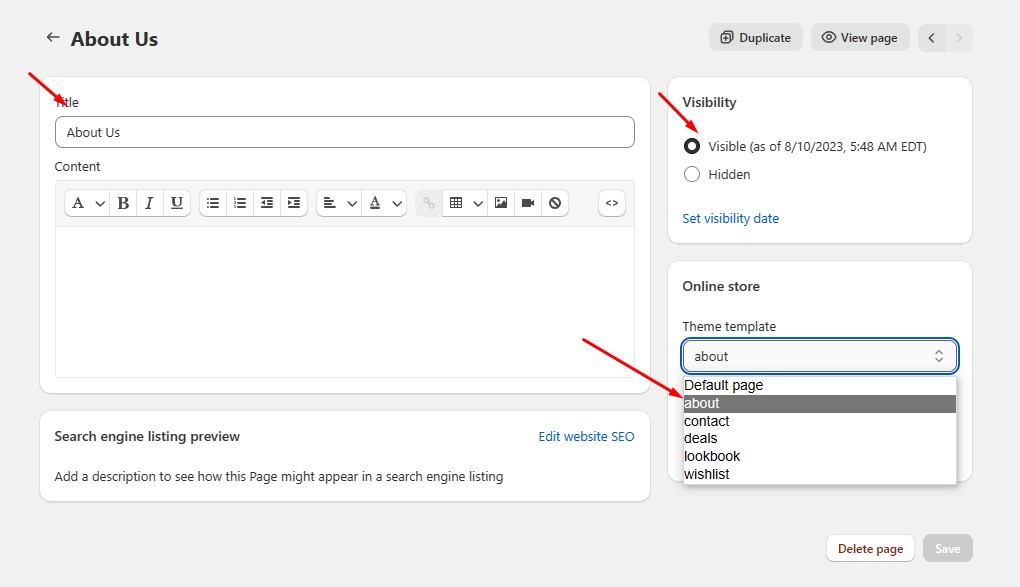This screenshot has width=1020, height=587.
Task: Toggle bold formatting in the content editor
Action: pos(123,203)
